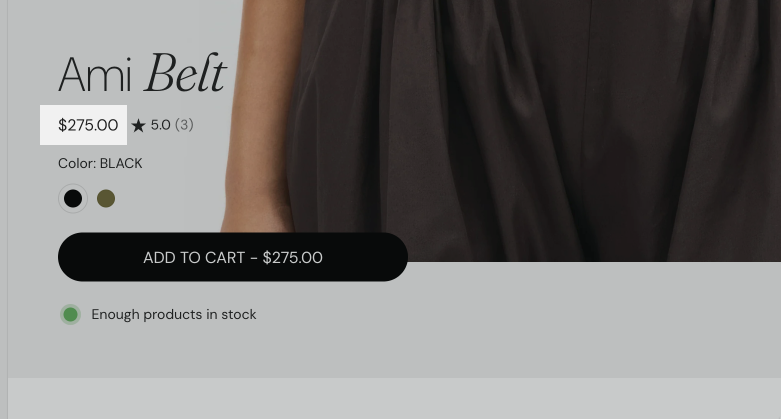Click the Color: BLACK label
Viewport: 781px width, 419px height.
point(100,163)
